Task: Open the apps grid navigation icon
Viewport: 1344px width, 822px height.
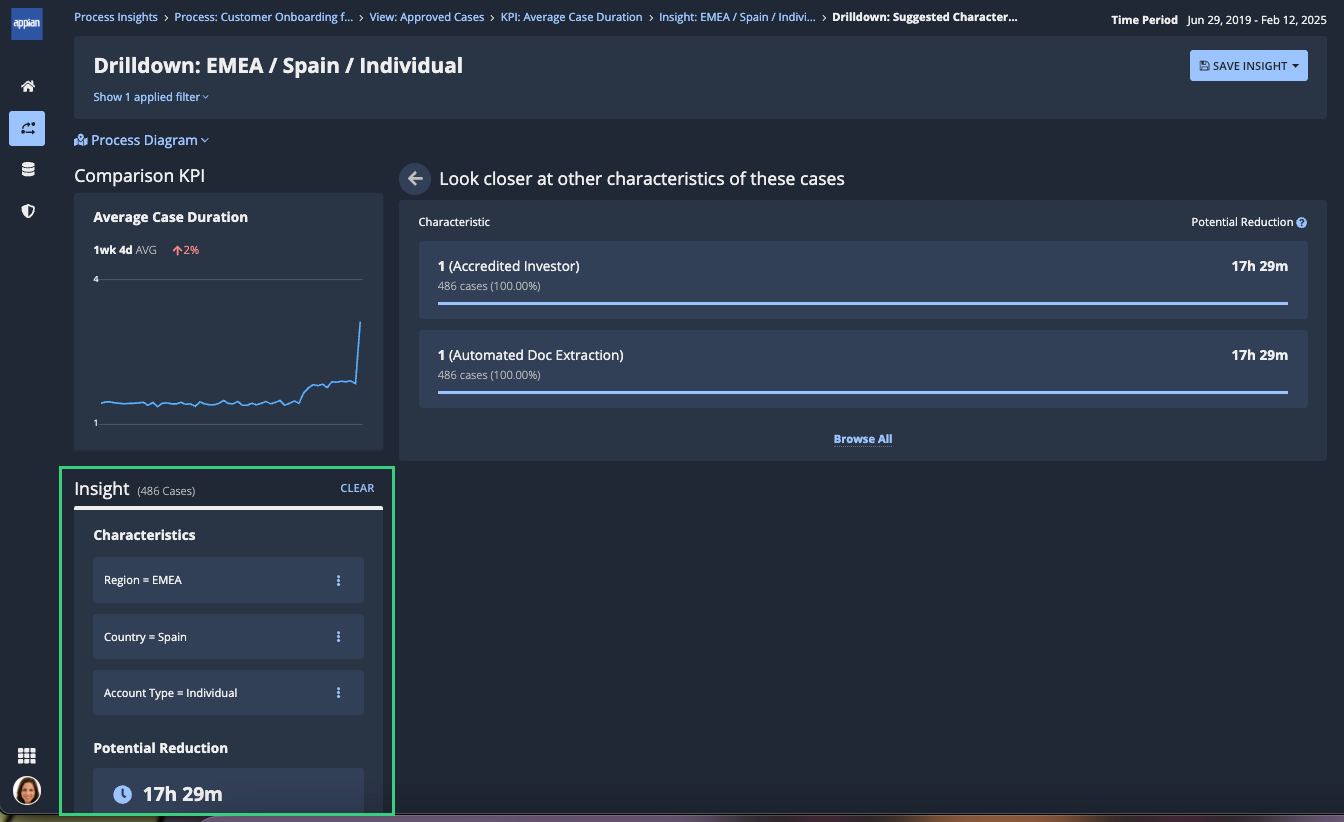Action: click(x=27, y=756)
